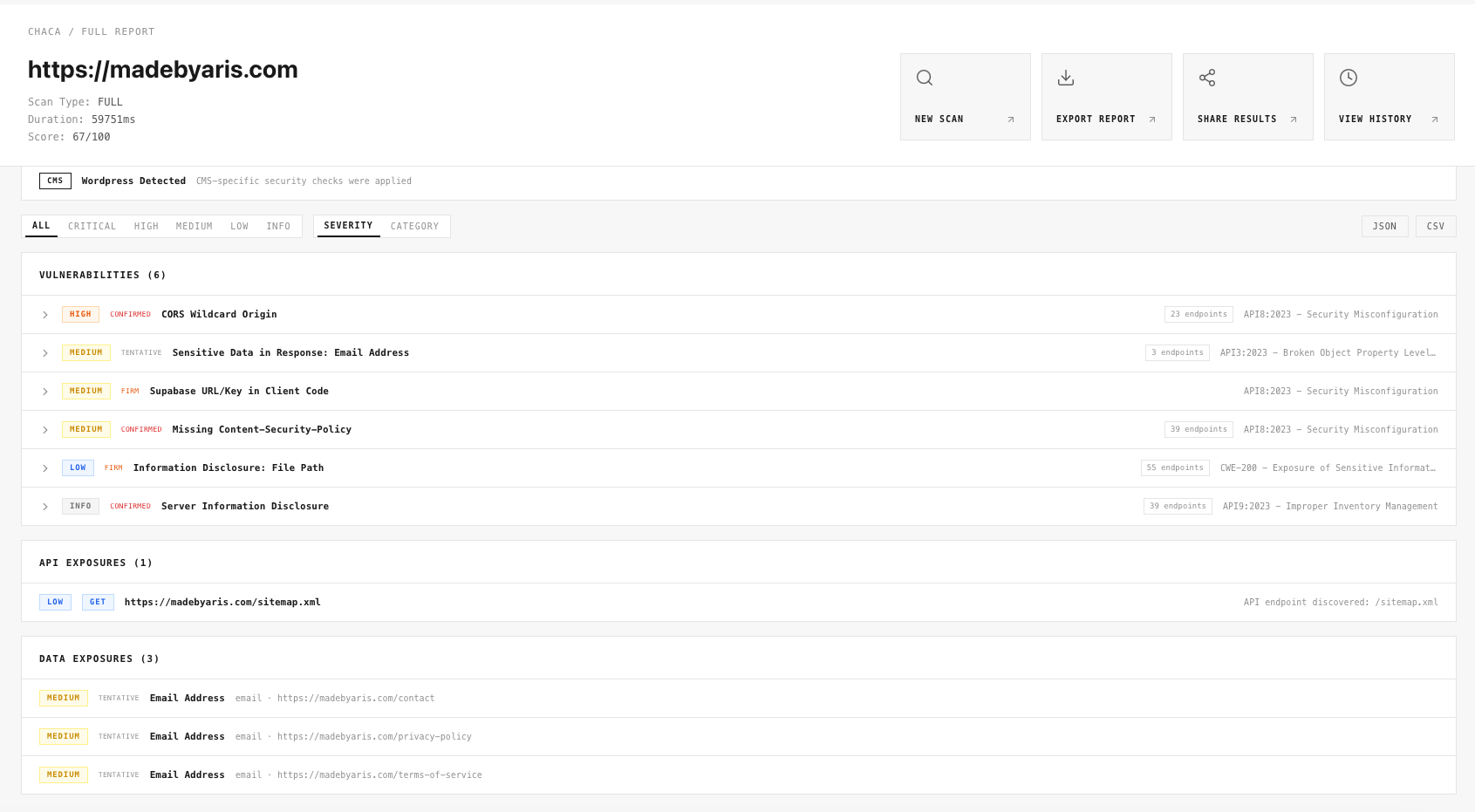Image resolution: width=1475 pixels, height=812 pixels.
Task: Click the clock icon on View History
Action: (1349, 78)
